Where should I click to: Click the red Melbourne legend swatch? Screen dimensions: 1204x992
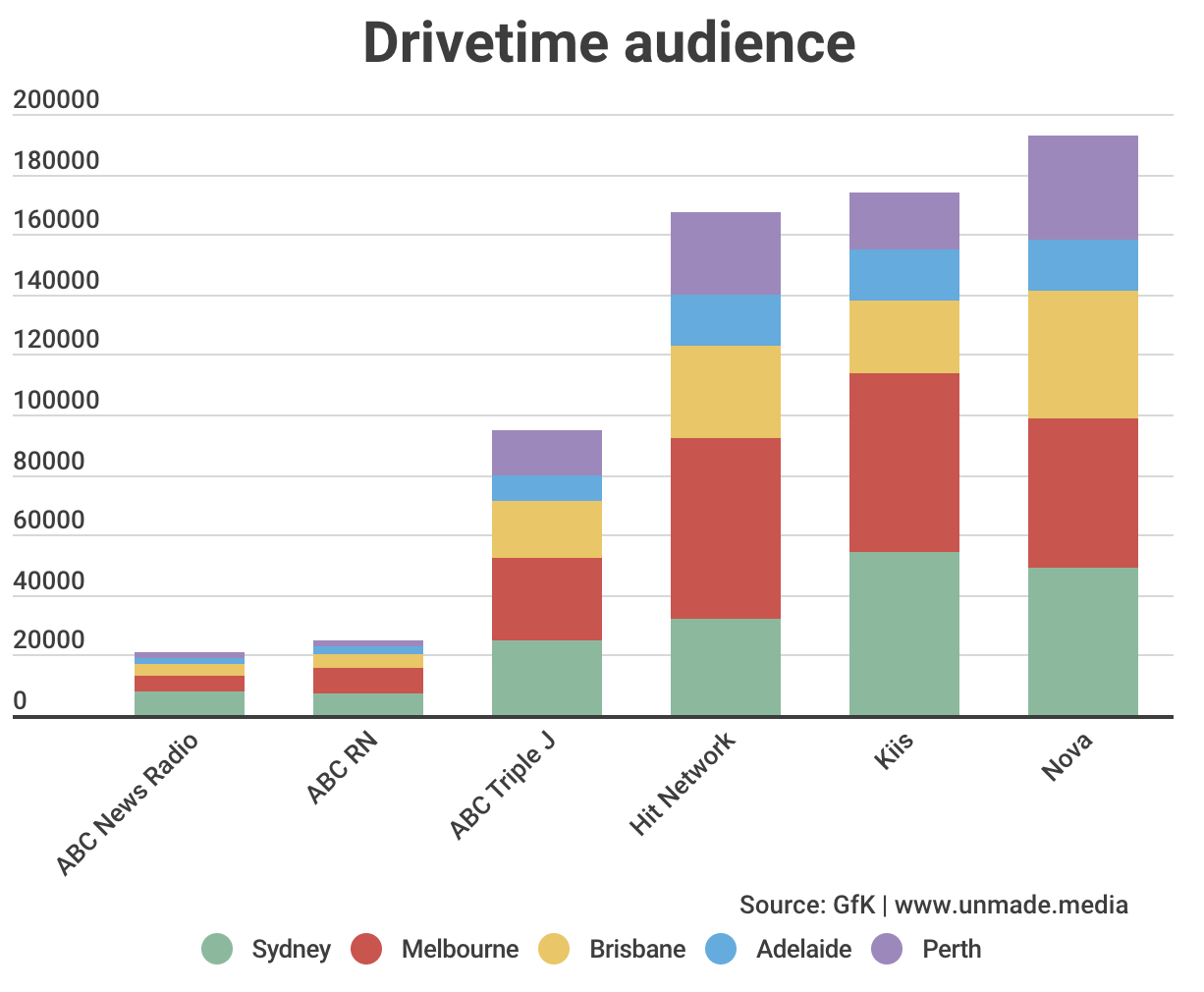point(366,949)
